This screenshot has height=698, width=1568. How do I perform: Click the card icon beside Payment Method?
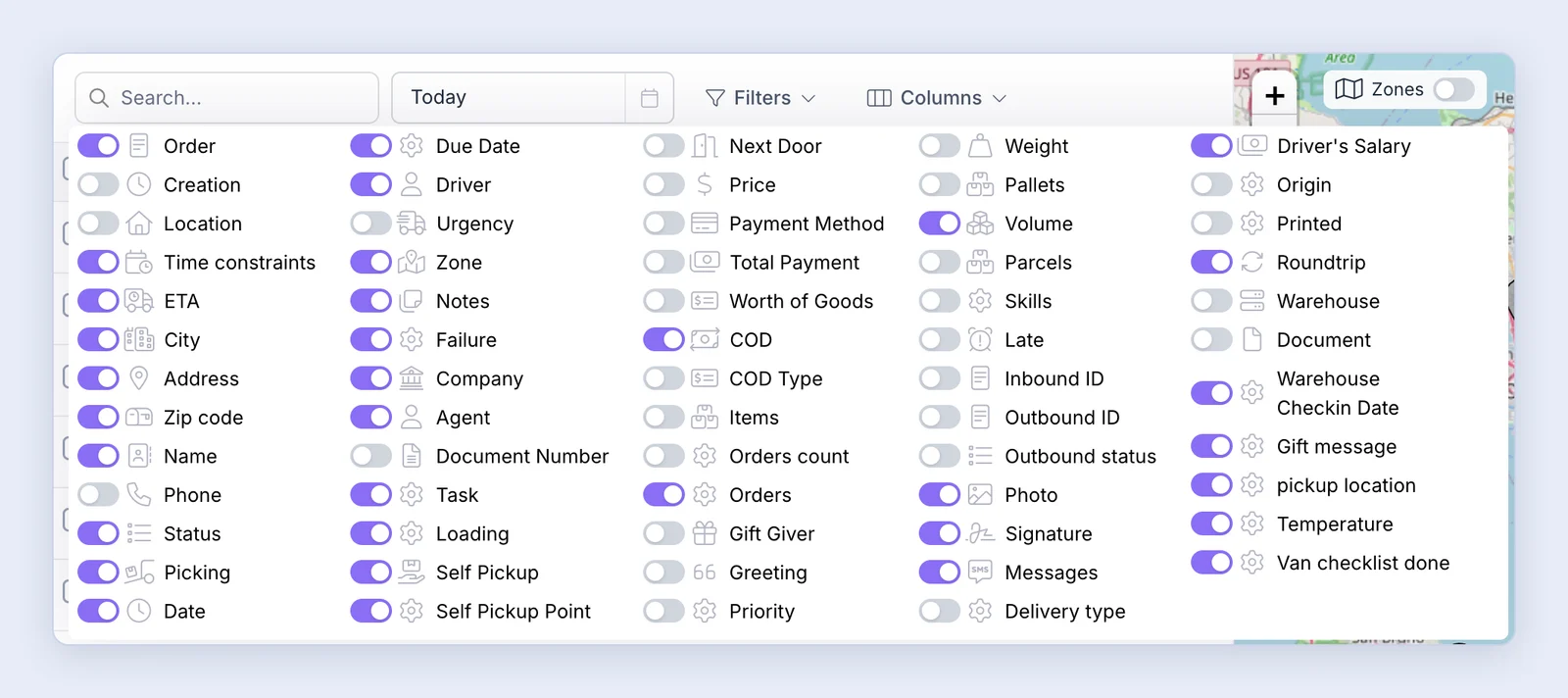(x=705, y=224)
